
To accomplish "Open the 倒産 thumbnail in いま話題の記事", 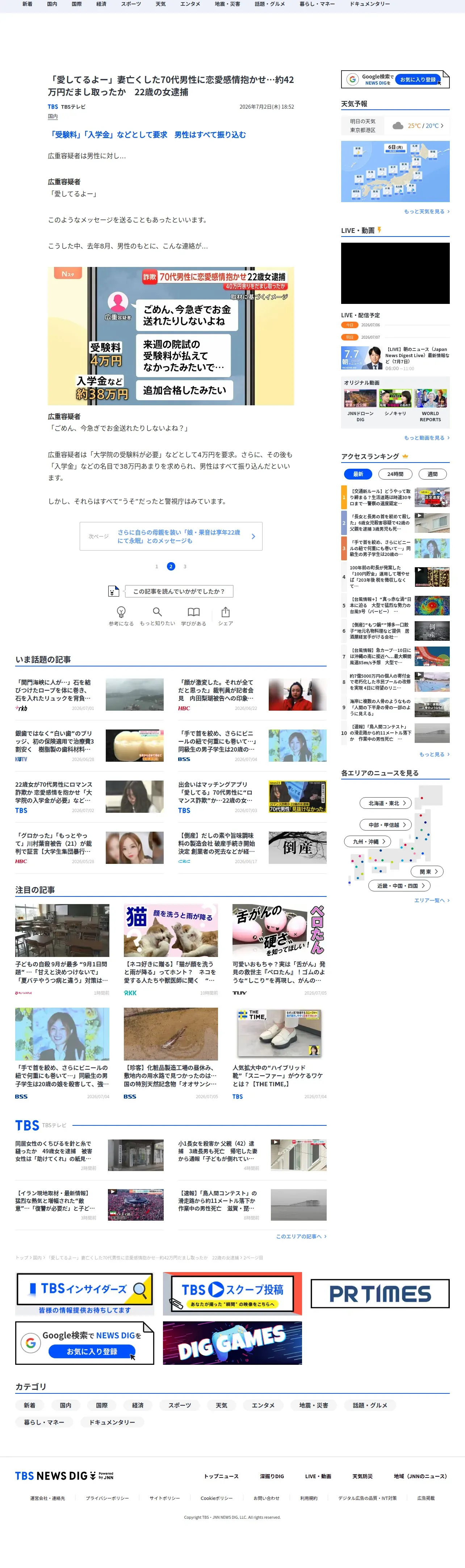I will 297,847.
